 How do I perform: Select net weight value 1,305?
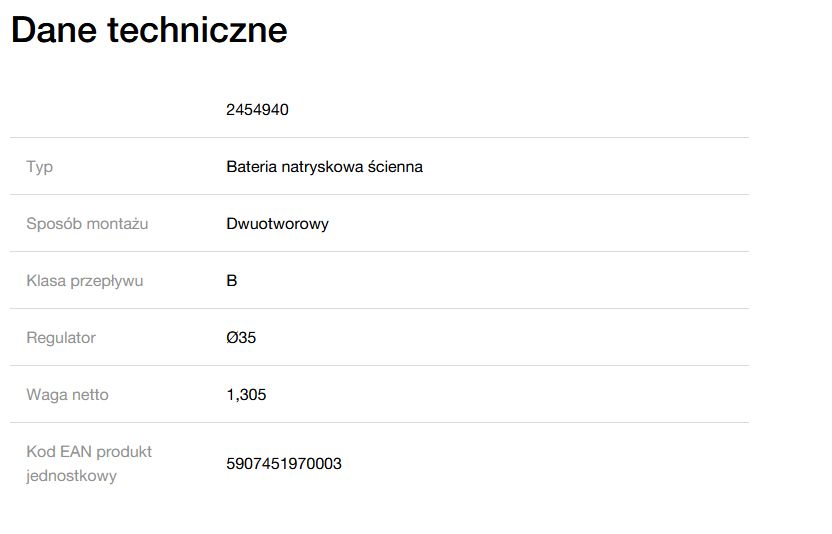(x=246, y=395)
